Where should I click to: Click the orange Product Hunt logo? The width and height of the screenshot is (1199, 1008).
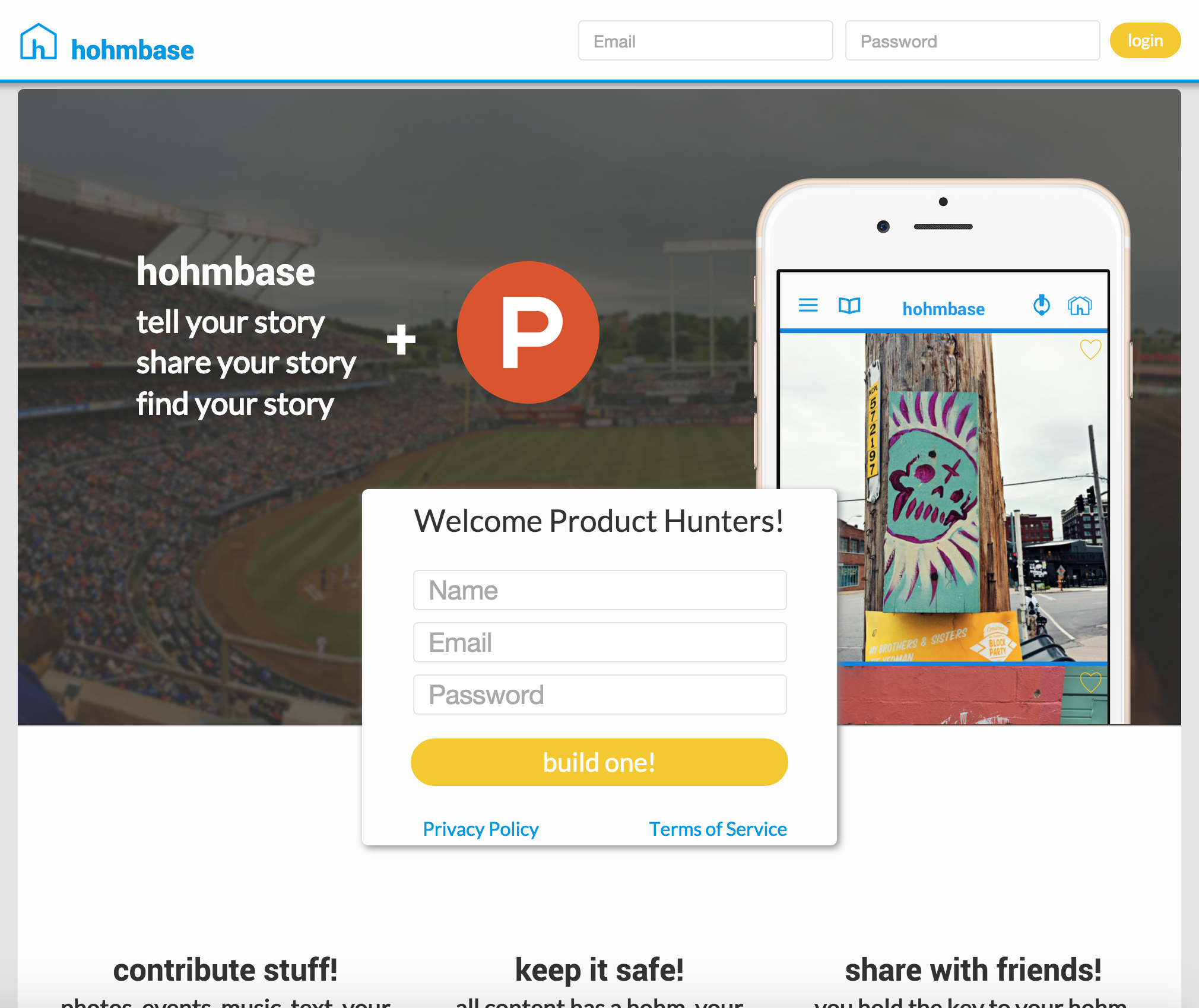click(528, 332)
